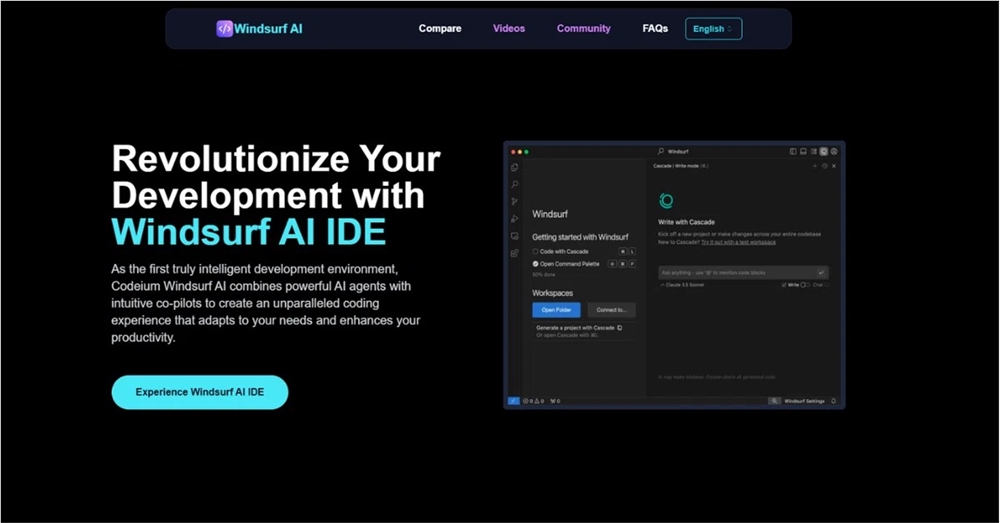Toggle the Open Command Palette checked item
The width and height of the screenshot is (1000, 523).
coord(536,264)
